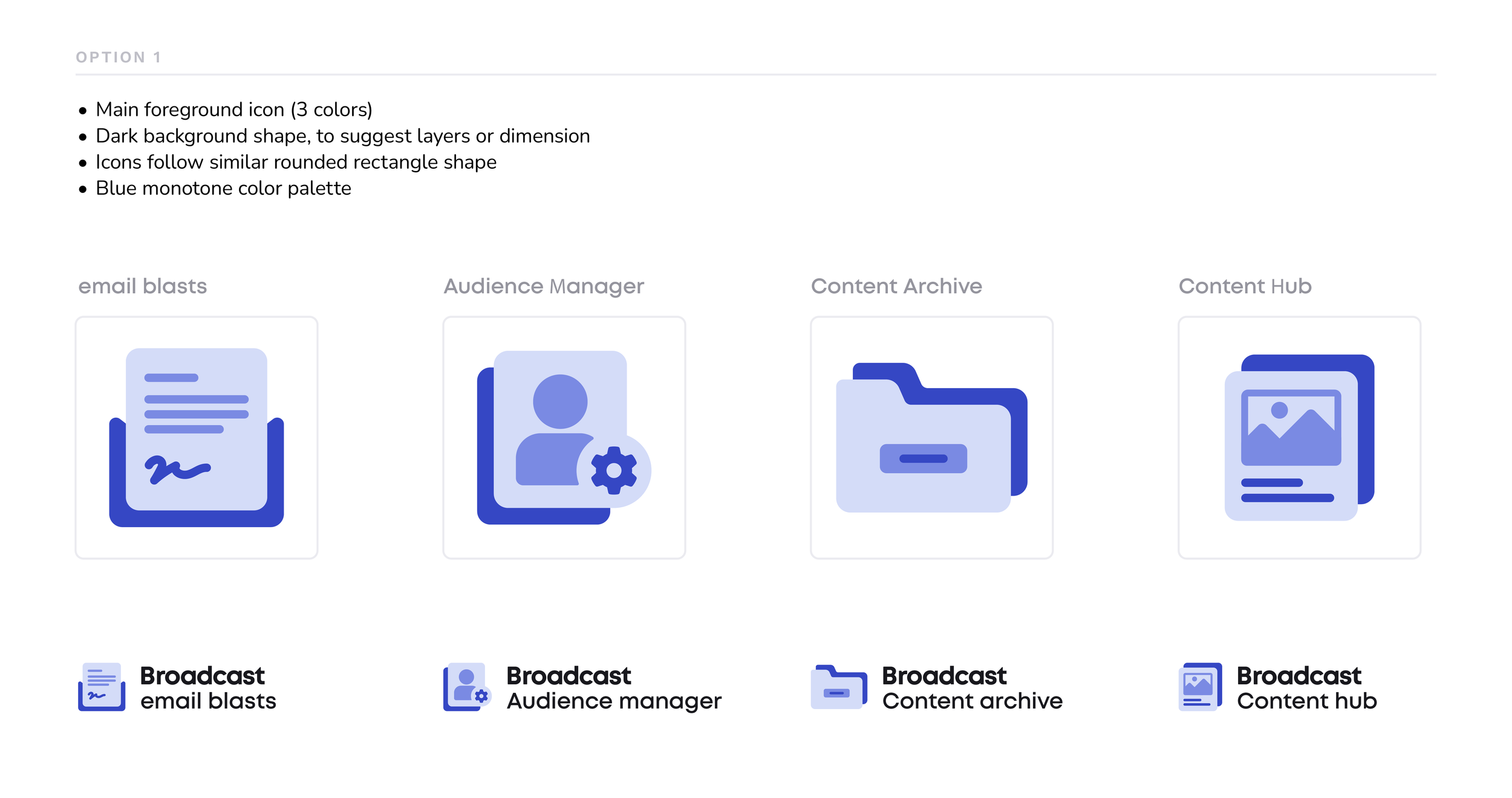This screenshot has width=1512, height=798.
Task: Click the 'Main foreground icon (3 colors)' bullet
Action: (233, 110)
